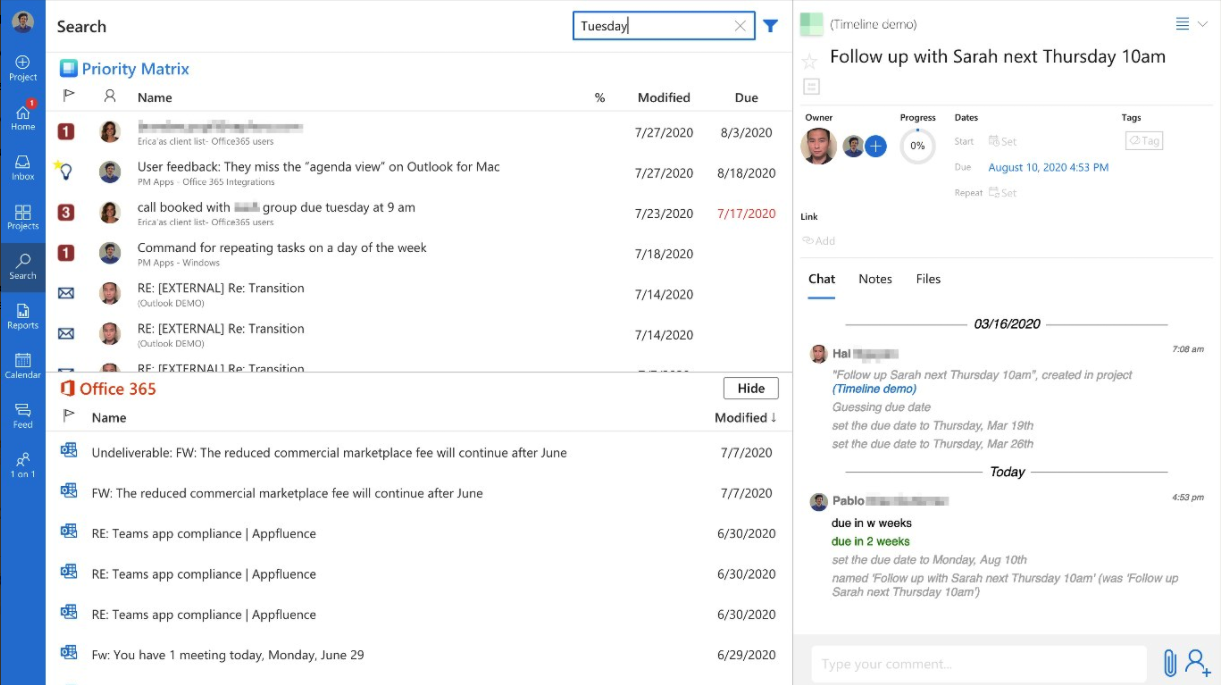Image resolution: width=1221 pixels, height=685 pixels.
Task: Click the add-person icon next to the comment field
Action: (1197, 664)
